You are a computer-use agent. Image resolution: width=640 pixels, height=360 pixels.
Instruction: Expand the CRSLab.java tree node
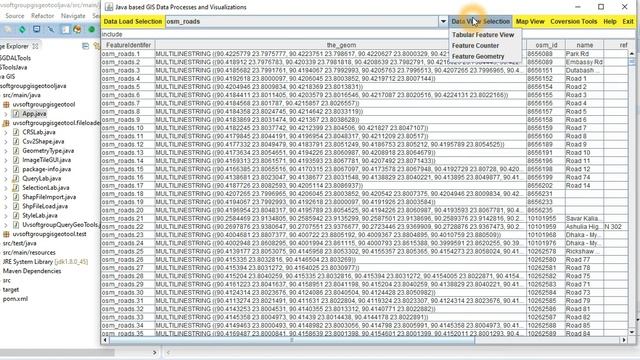pos(6,132)
